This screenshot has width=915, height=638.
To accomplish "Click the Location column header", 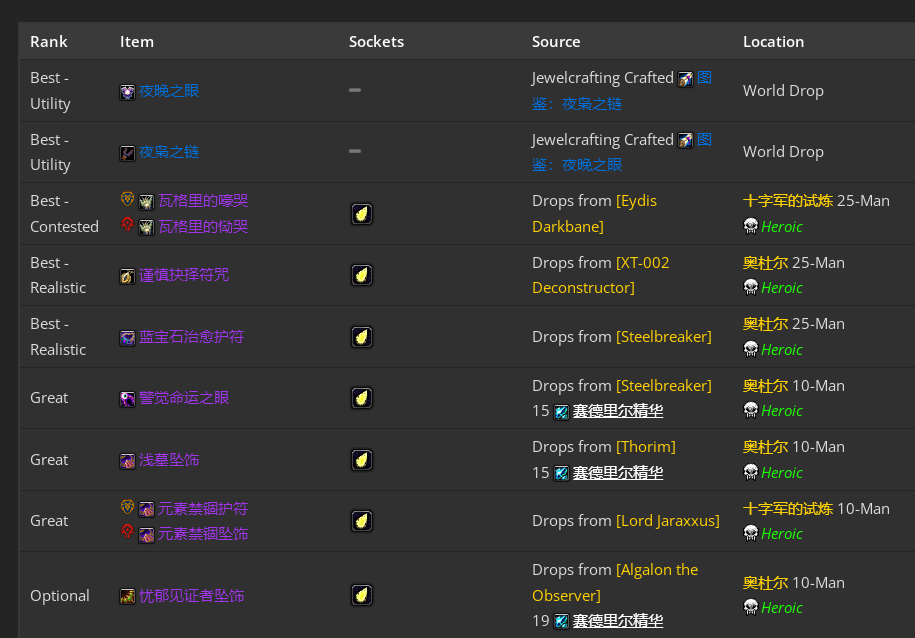I will click(x=773, y=41).
